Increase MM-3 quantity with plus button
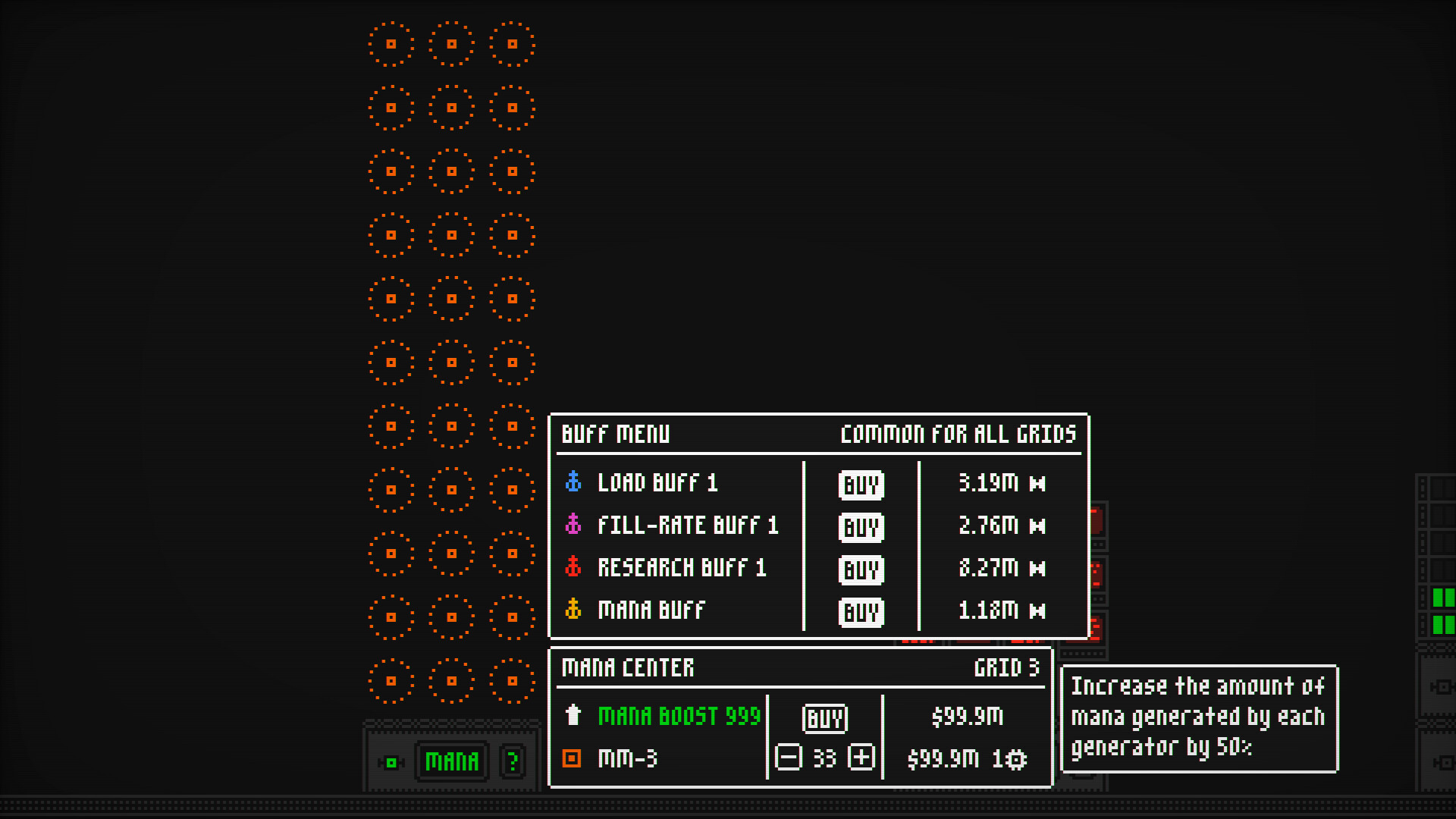The width and height of the screenshot is (1456, 819). coord(861,758)
